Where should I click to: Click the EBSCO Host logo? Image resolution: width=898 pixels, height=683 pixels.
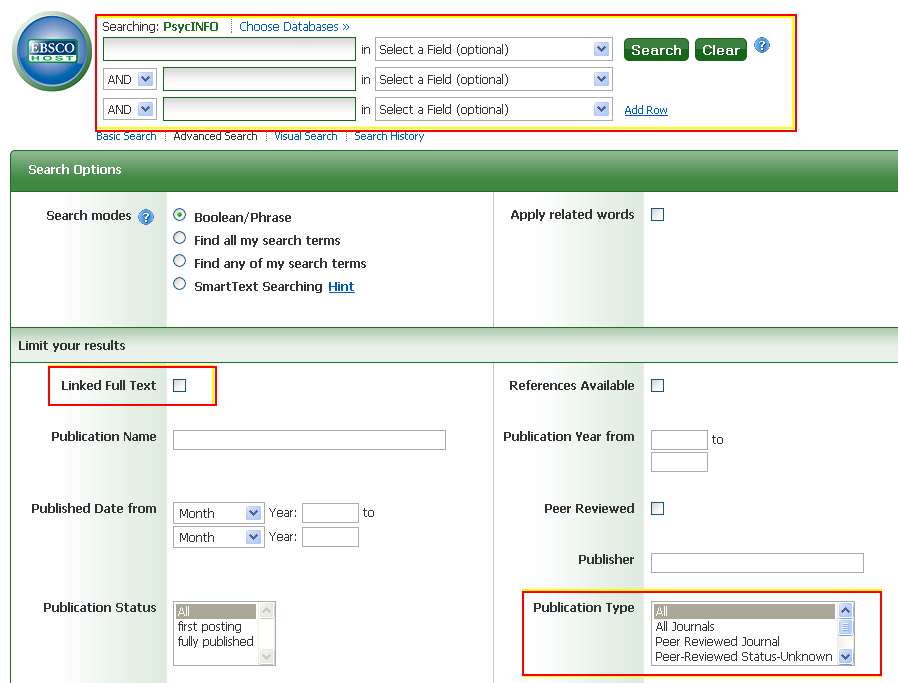click(52, 52)
